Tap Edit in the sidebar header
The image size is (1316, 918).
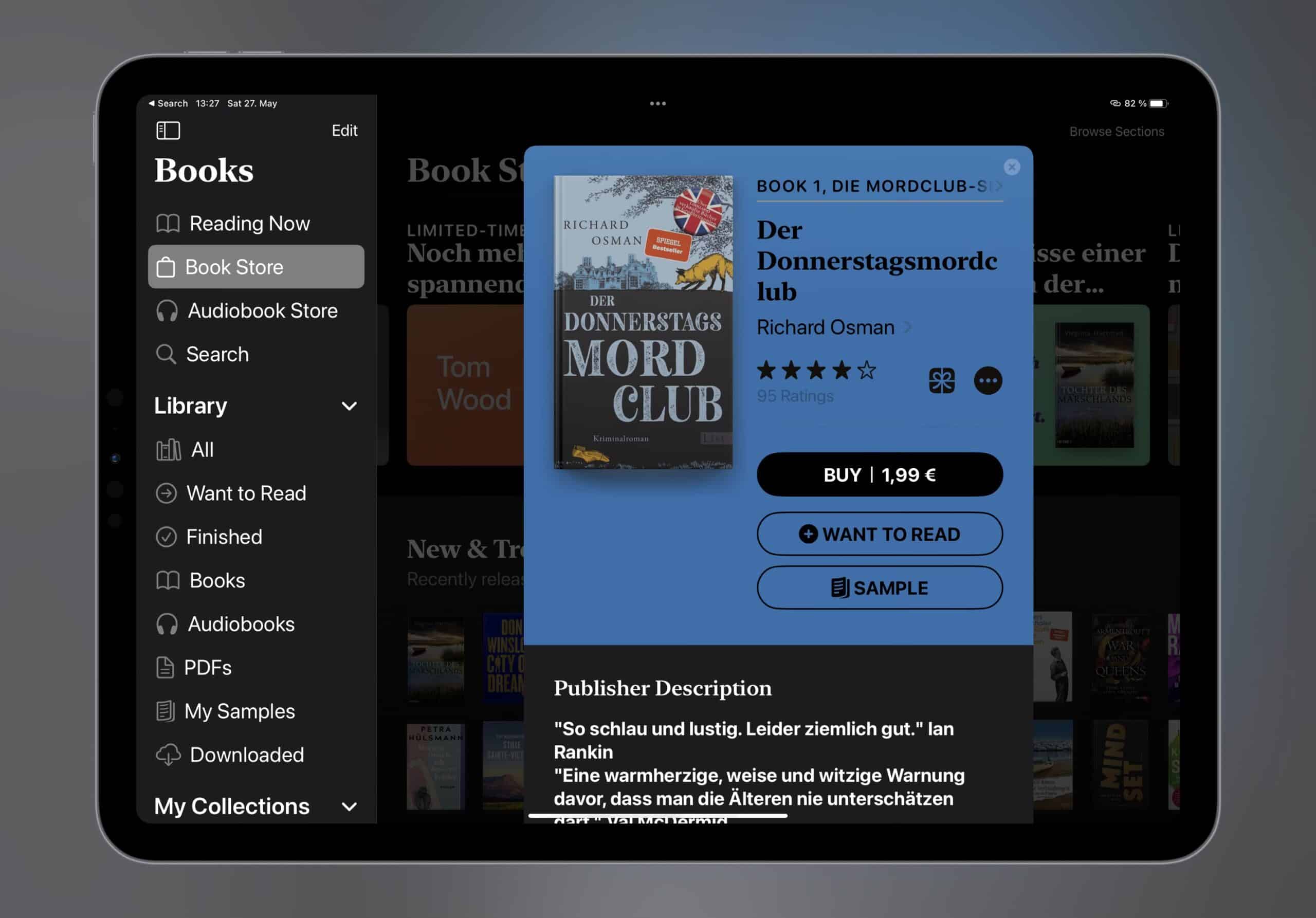344,131
